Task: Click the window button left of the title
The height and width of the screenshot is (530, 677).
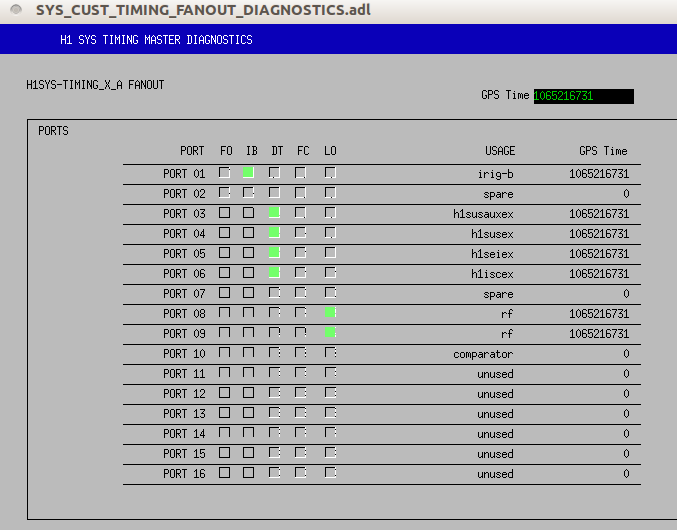Action: coord(16,10)
